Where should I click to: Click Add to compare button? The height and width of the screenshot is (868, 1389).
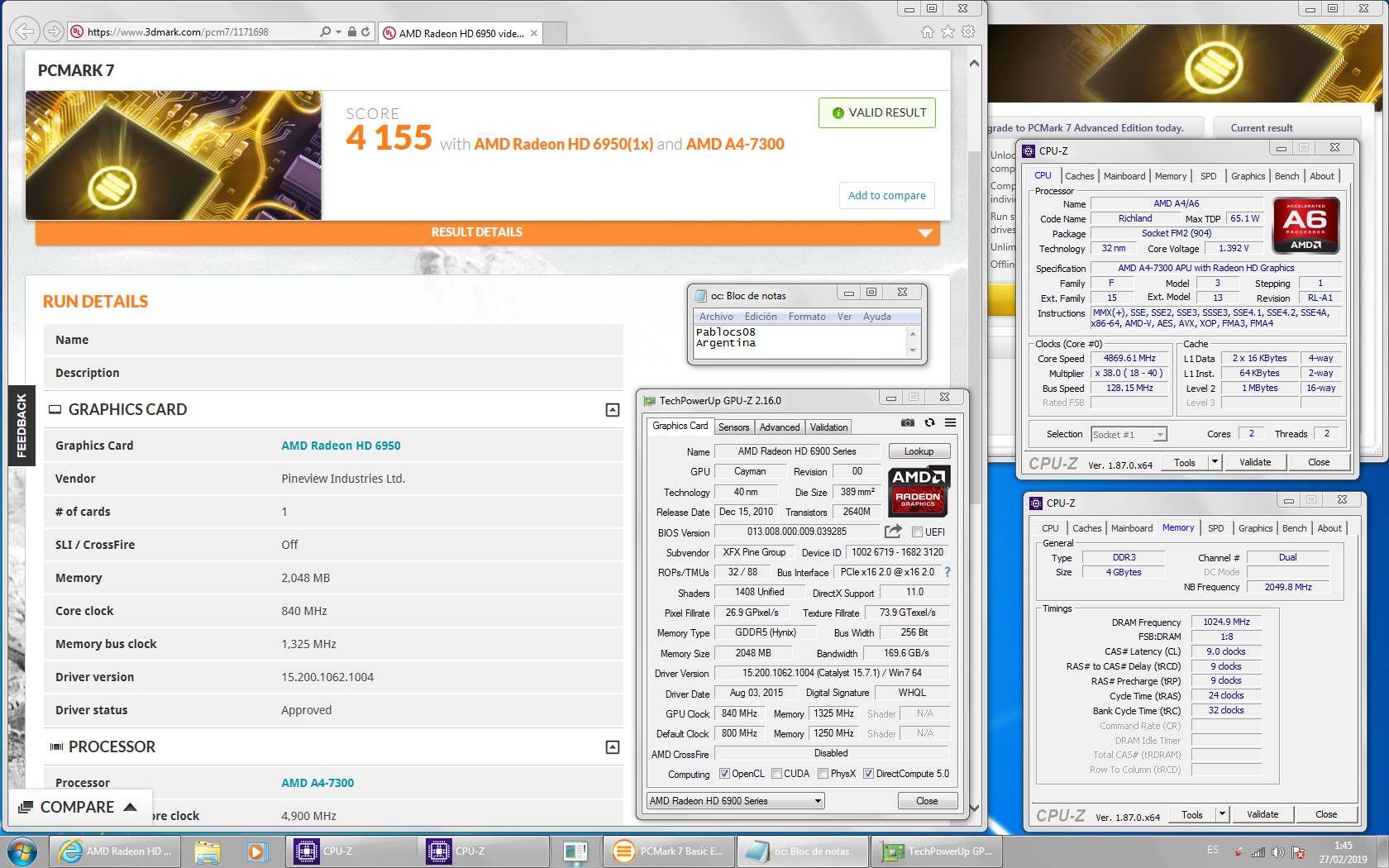(886, 195)
